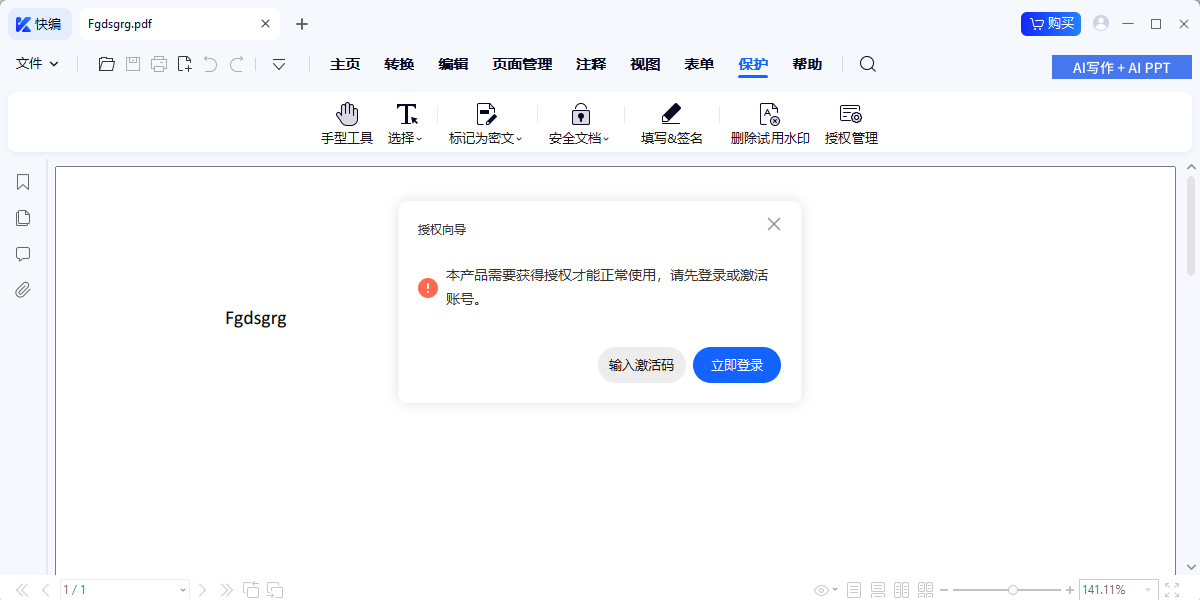This screenshot has height=600, width=1200.
Task: Switch to the 注释 ribbon tab
Action: click(x=591, y=63)
